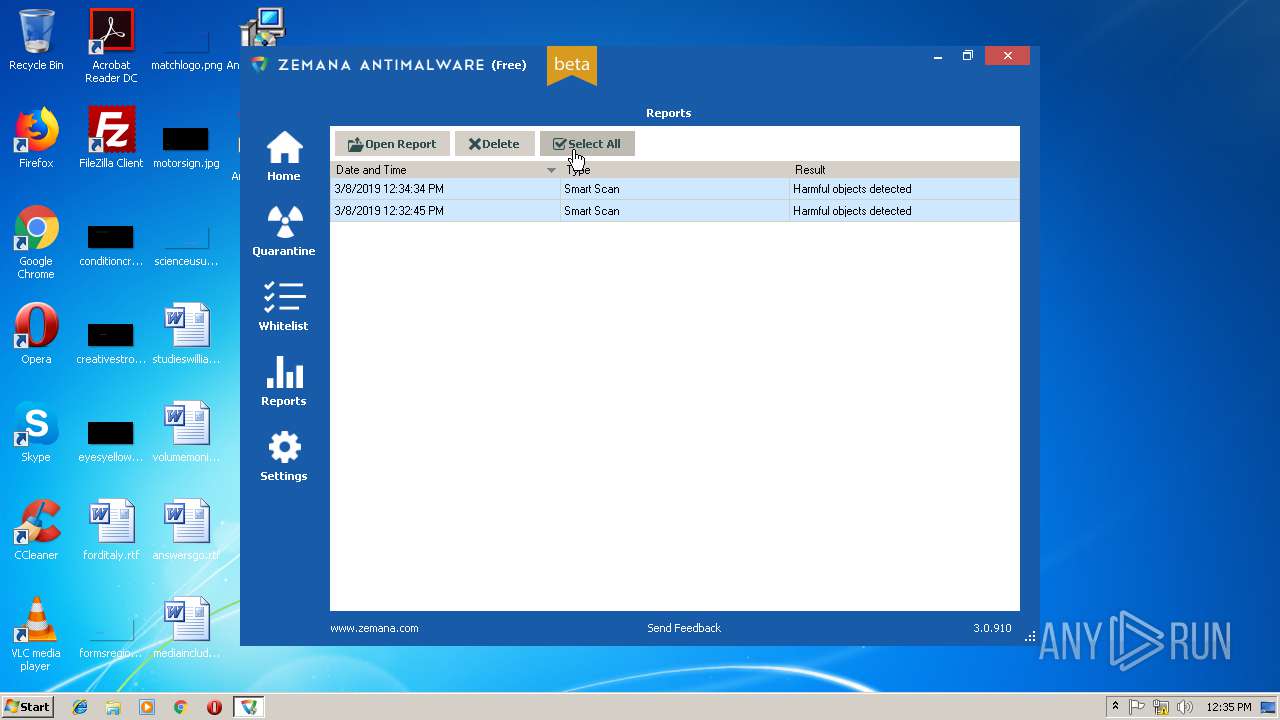The height and width of the screenshot is (720, 1280).
Task: Open Chrome from the taskbar
Action: (x=180, y=707)
